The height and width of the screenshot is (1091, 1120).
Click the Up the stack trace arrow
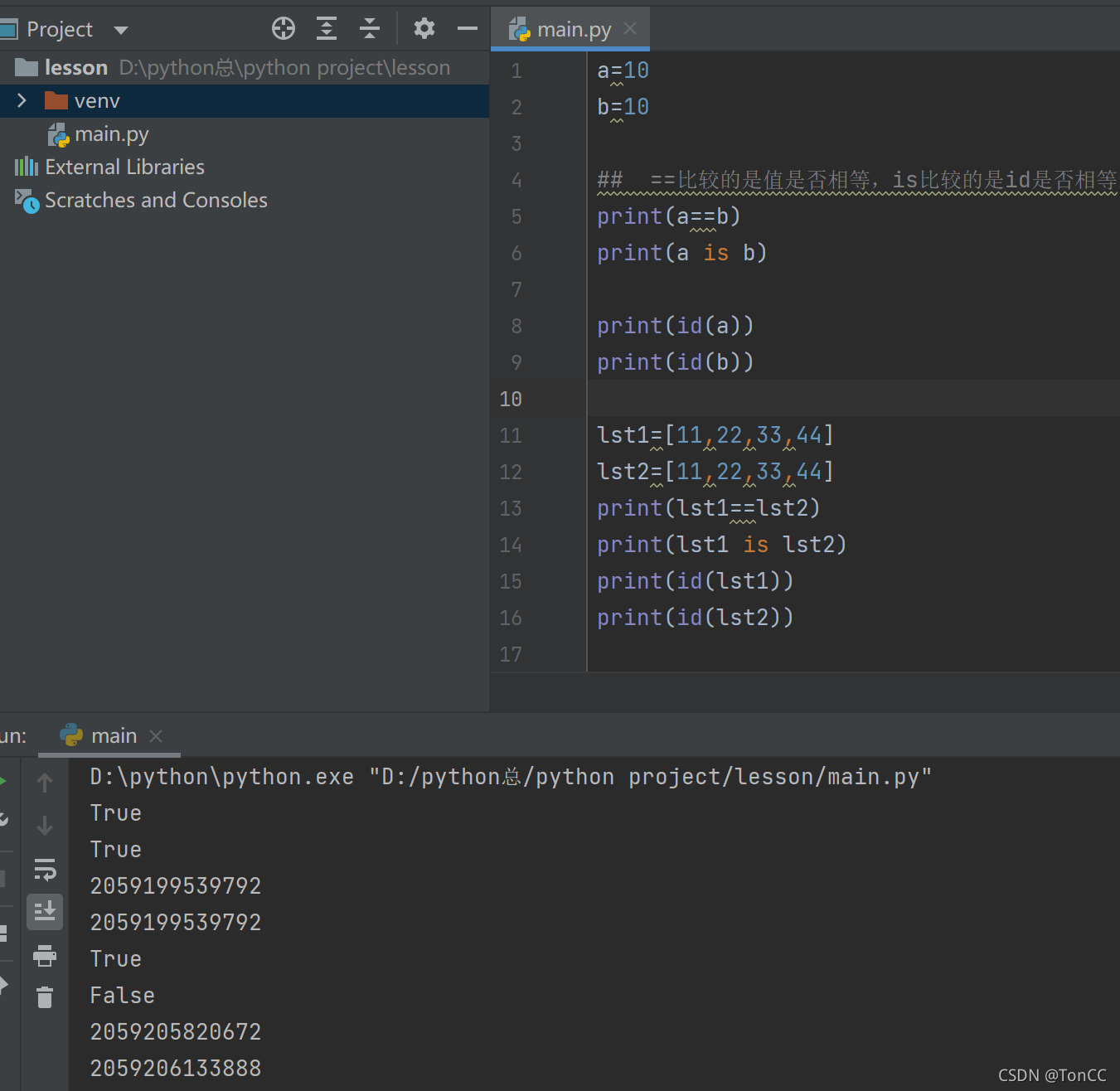[x=45, y=783]
